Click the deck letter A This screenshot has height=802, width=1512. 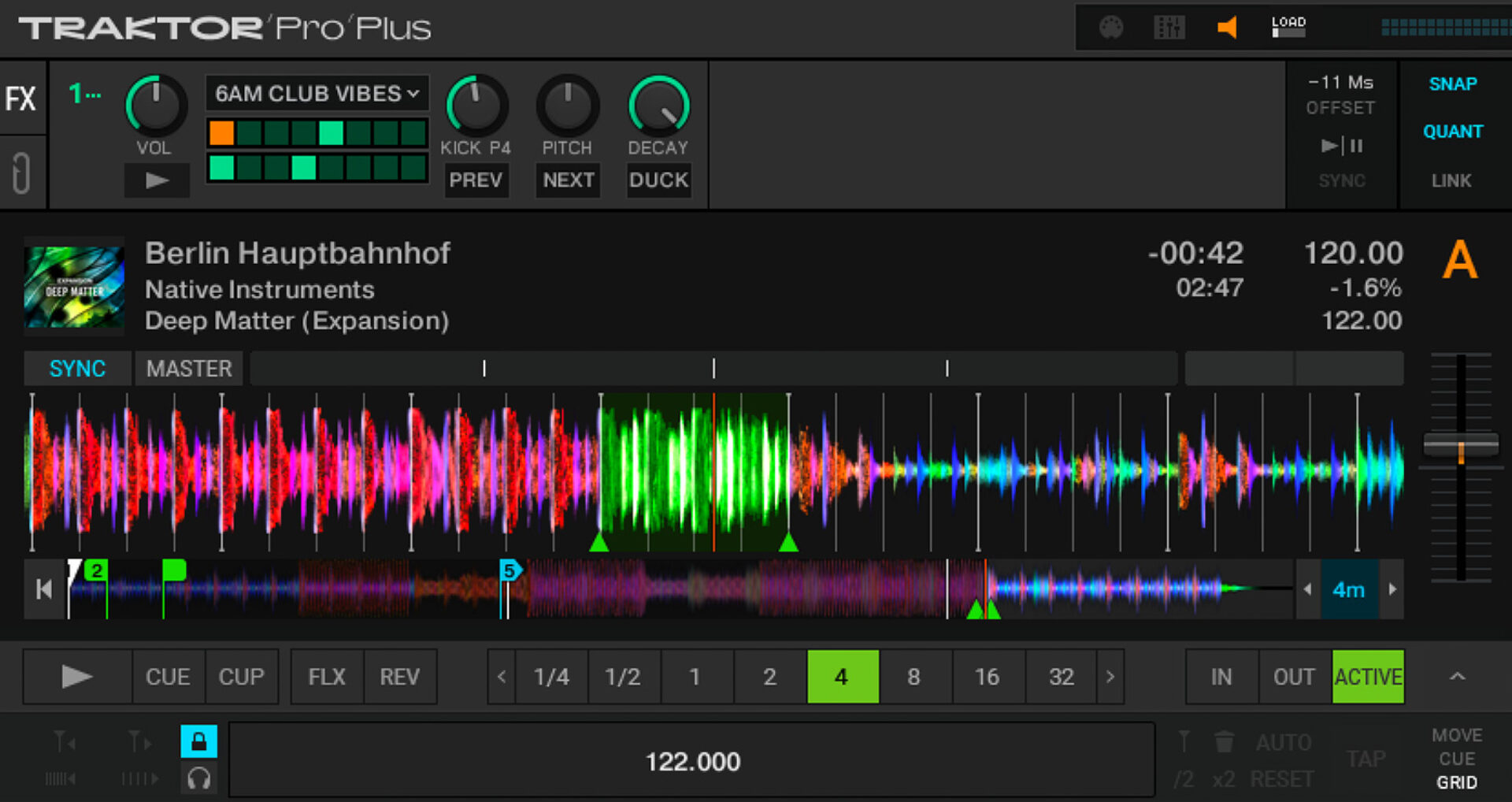[1460, 260]
